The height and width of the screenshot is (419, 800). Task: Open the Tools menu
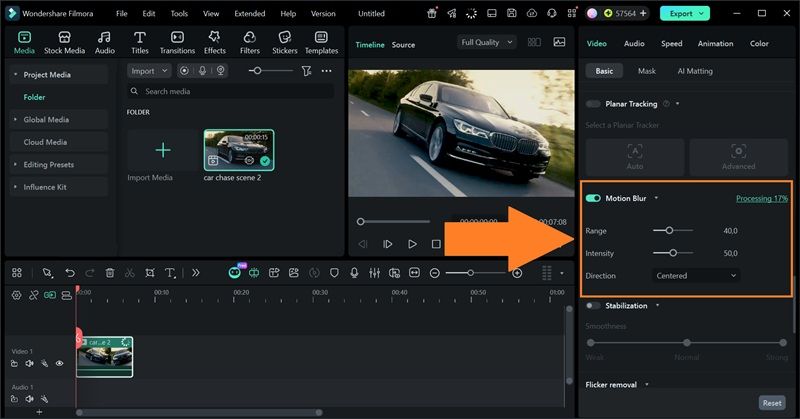coord(179,14)
